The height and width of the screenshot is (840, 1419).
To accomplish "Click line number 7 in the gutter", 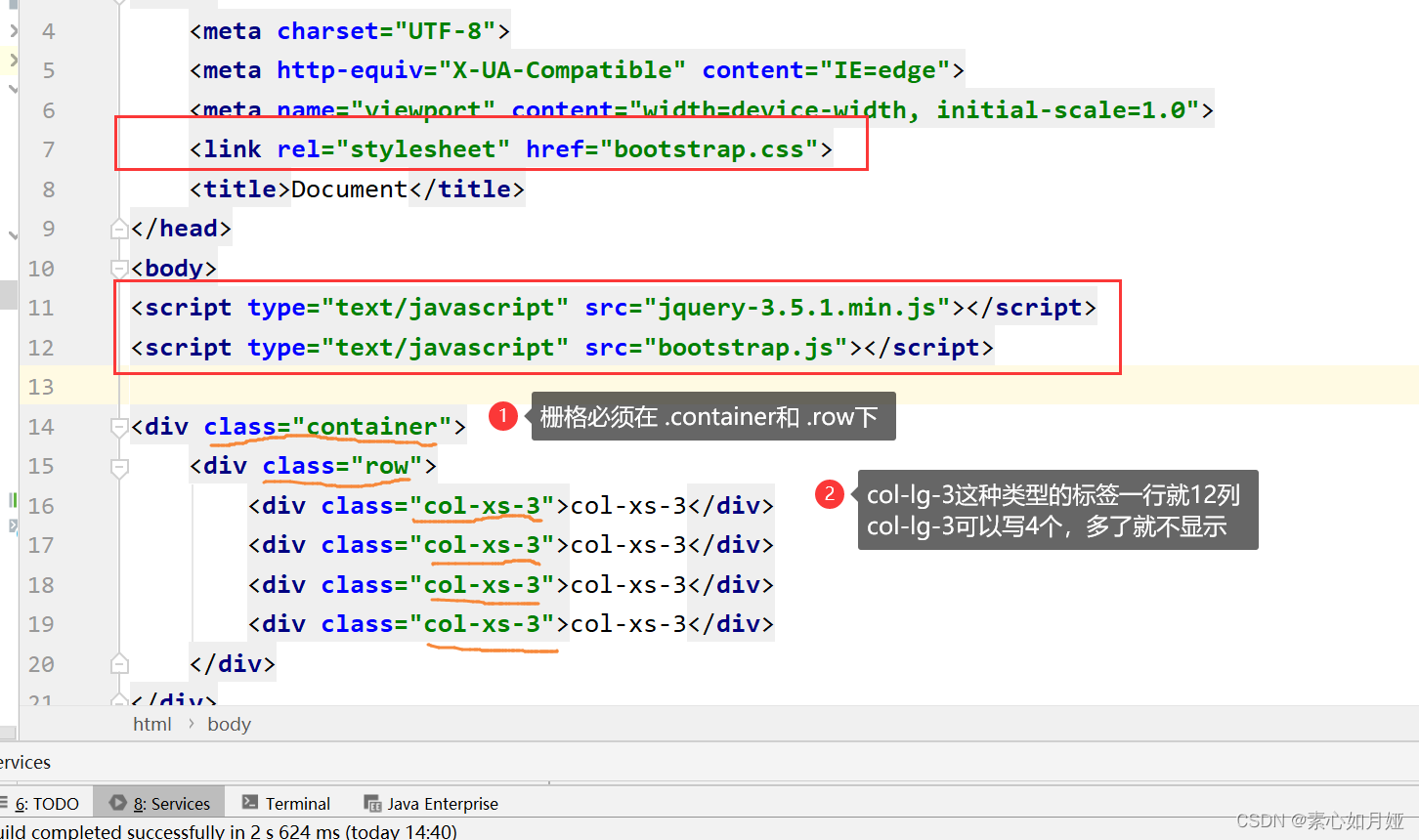I will [x=49, y=149].
